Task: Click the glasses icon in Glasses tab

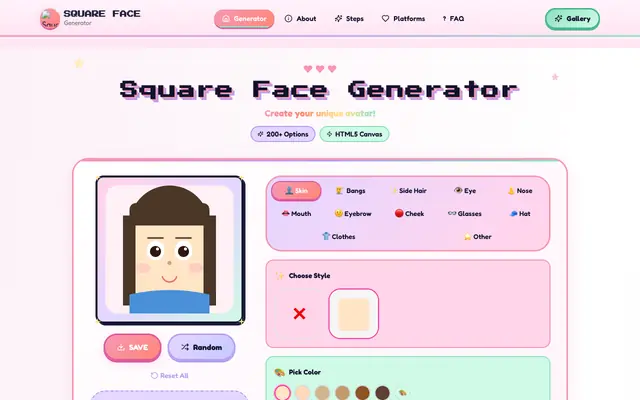Action: coord(452,213)
